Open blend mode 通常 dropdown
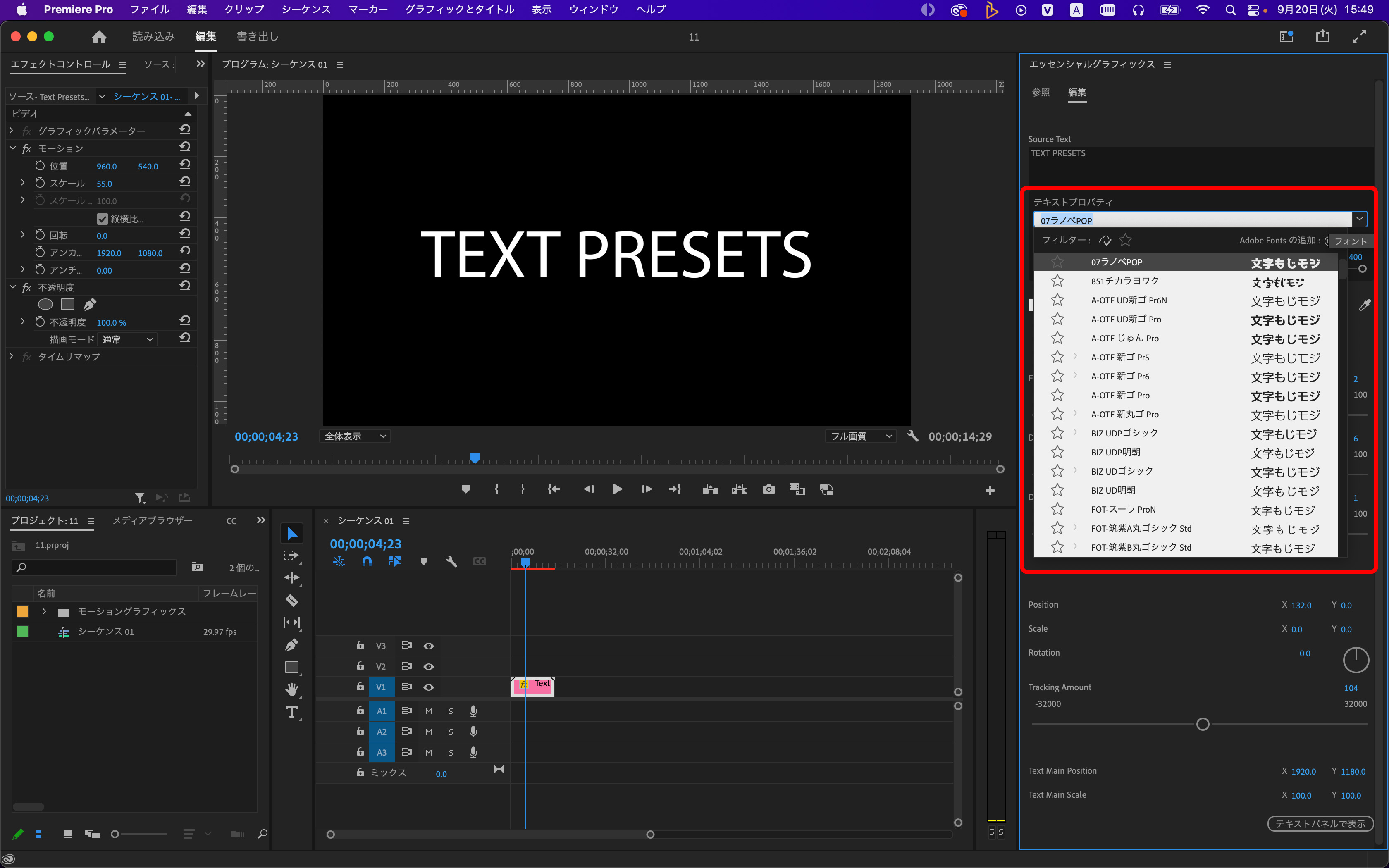This screenshot has width=1389, height=868. coord(127,339)
